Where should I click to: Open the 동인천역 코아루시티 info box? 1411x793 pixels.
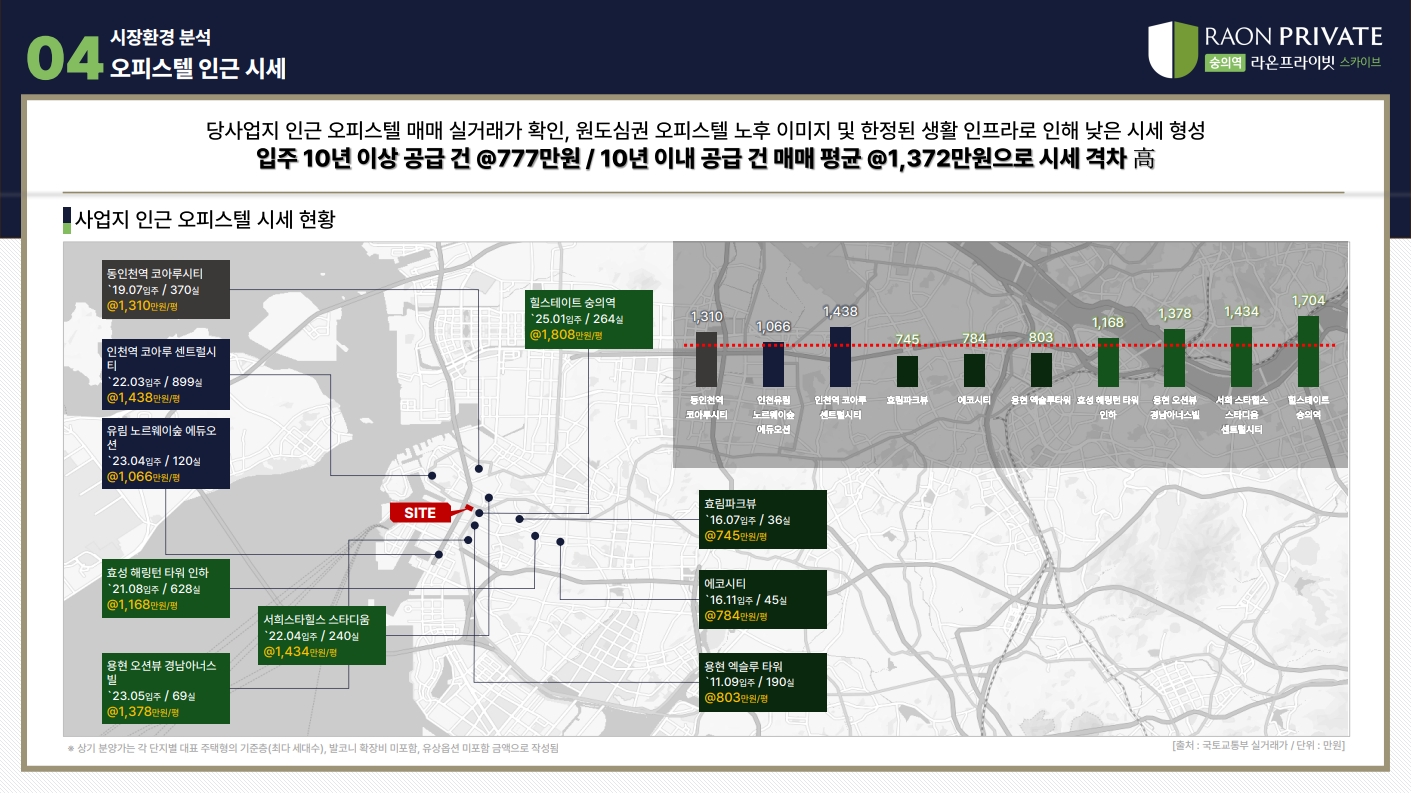166,289
